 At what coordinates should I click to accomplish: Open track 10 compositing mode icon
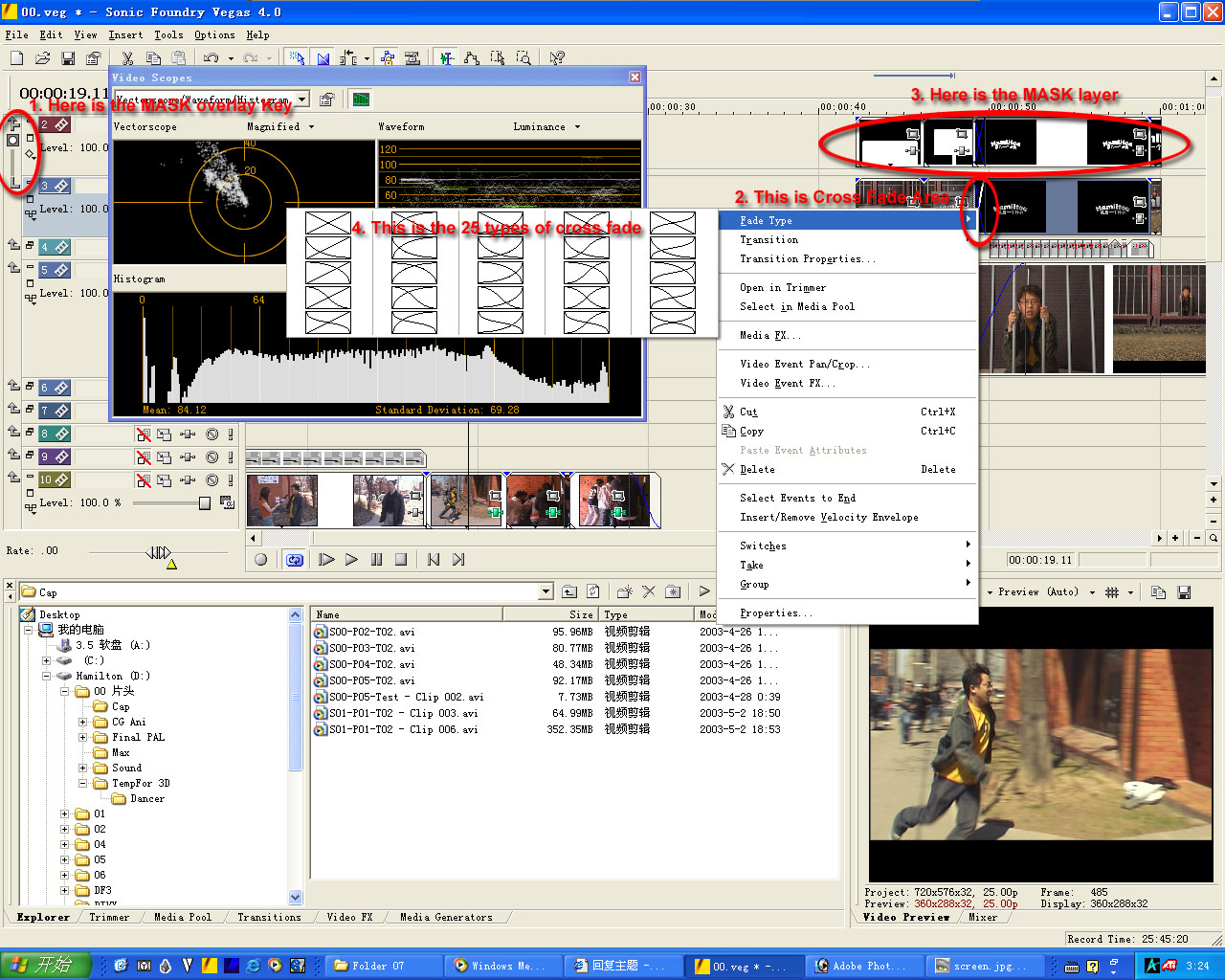pyautogui.click(x=227, y=502)
